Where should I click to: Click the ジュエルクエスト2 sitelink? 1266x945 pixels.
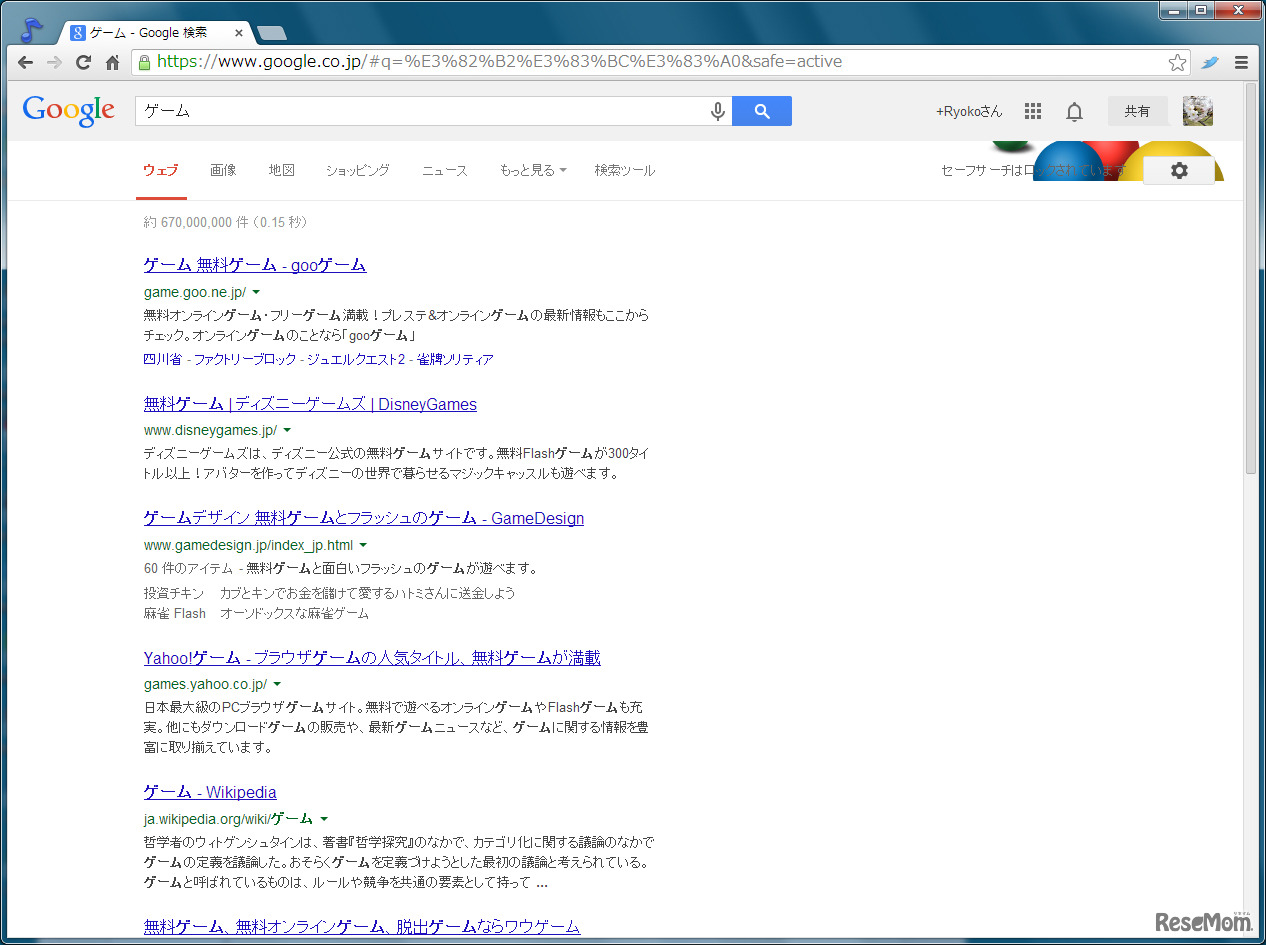point(356,359)
